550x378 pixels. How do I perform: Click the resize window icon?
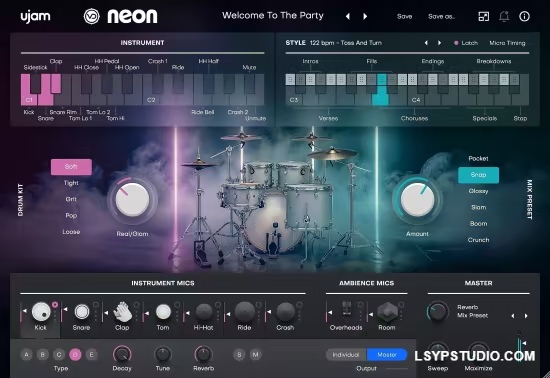[x=484, y=16]
